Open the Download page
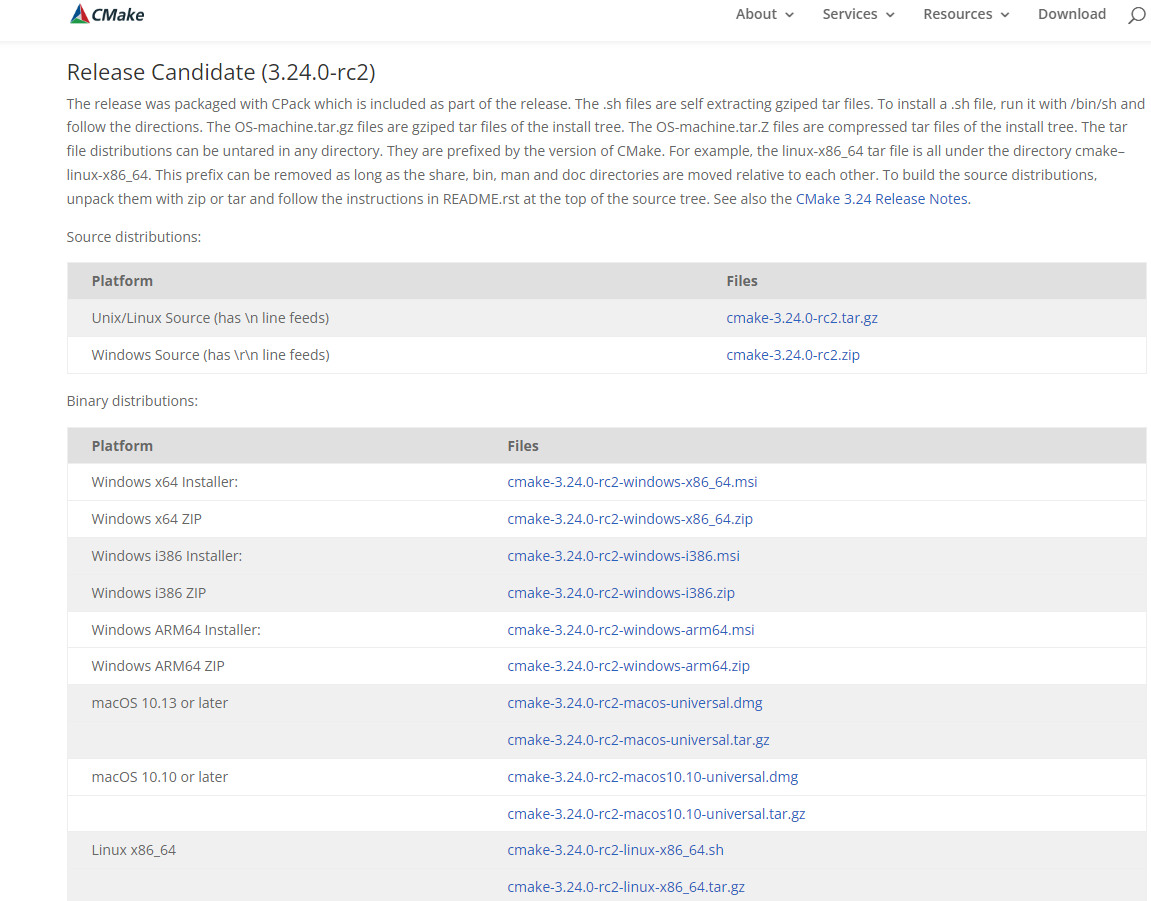 tap(1072, 14)
